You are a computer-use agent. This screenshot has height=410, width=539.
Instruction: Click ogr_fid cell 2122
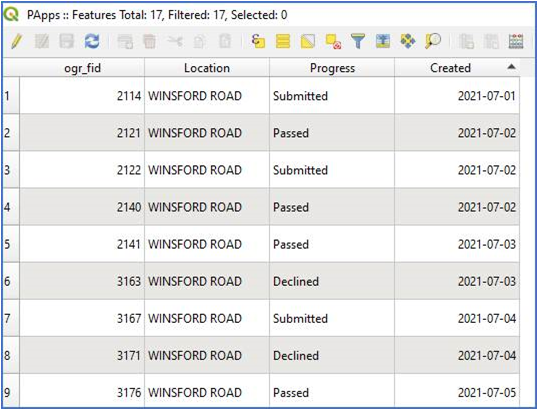(82, 170)
